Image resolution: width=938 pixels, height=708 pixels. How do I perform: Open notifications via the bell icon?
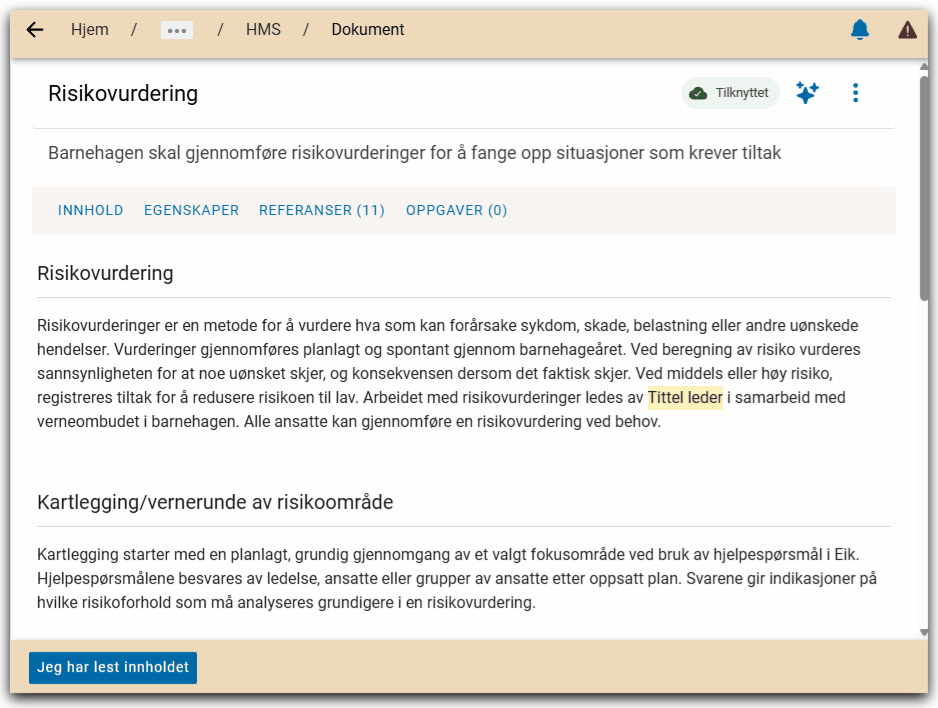pos(859,29)
